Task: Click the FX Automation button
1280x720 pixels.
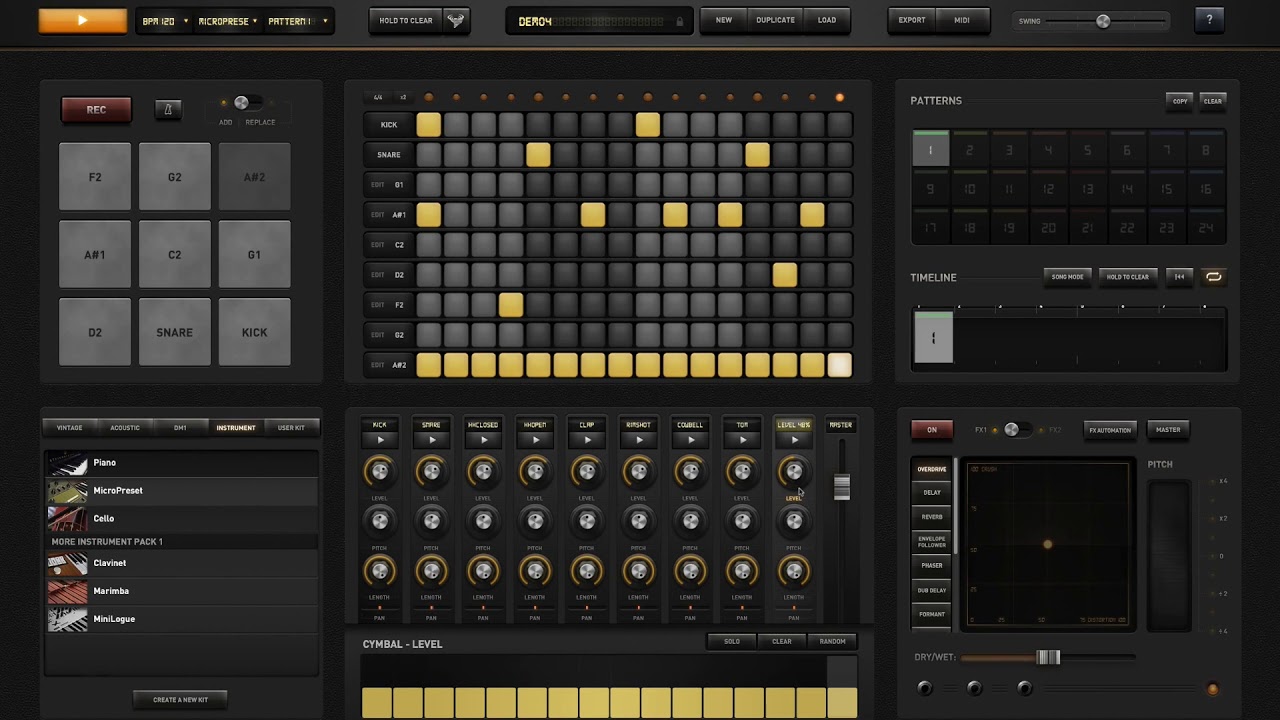Action: (x=1110, y=430)
